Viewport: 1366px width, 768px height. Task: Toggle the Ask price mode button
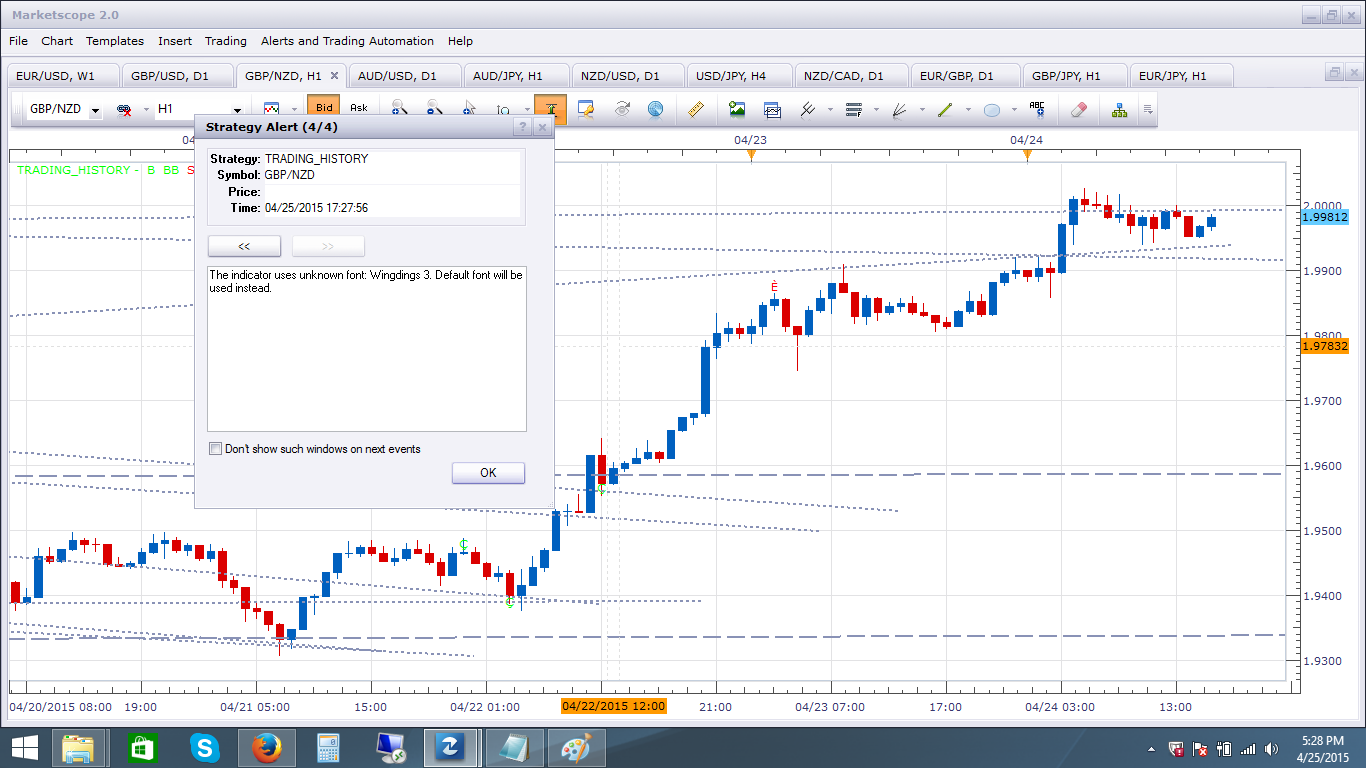359,108
